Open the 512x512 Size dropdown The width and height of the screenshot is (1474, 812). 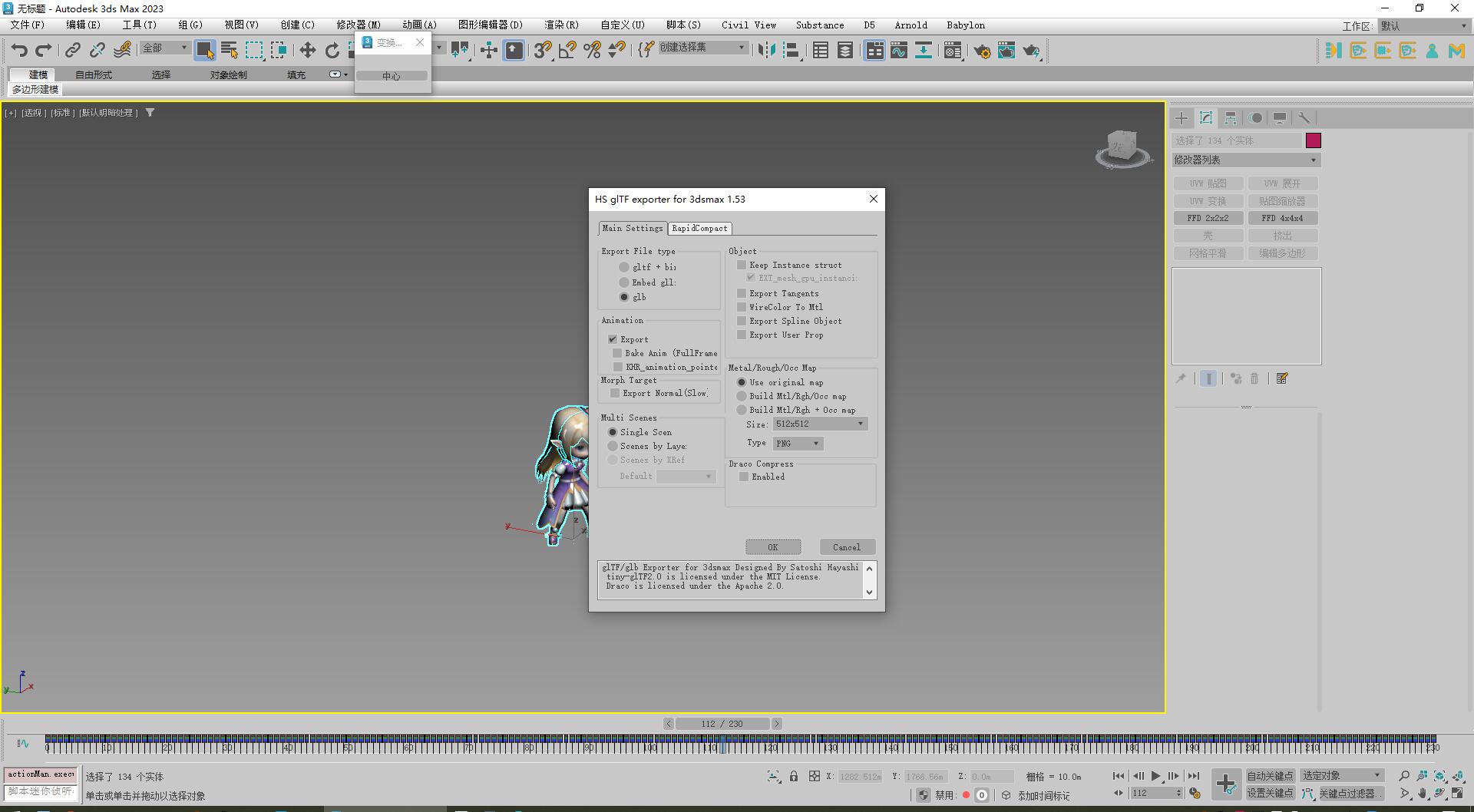coord(820,424)
